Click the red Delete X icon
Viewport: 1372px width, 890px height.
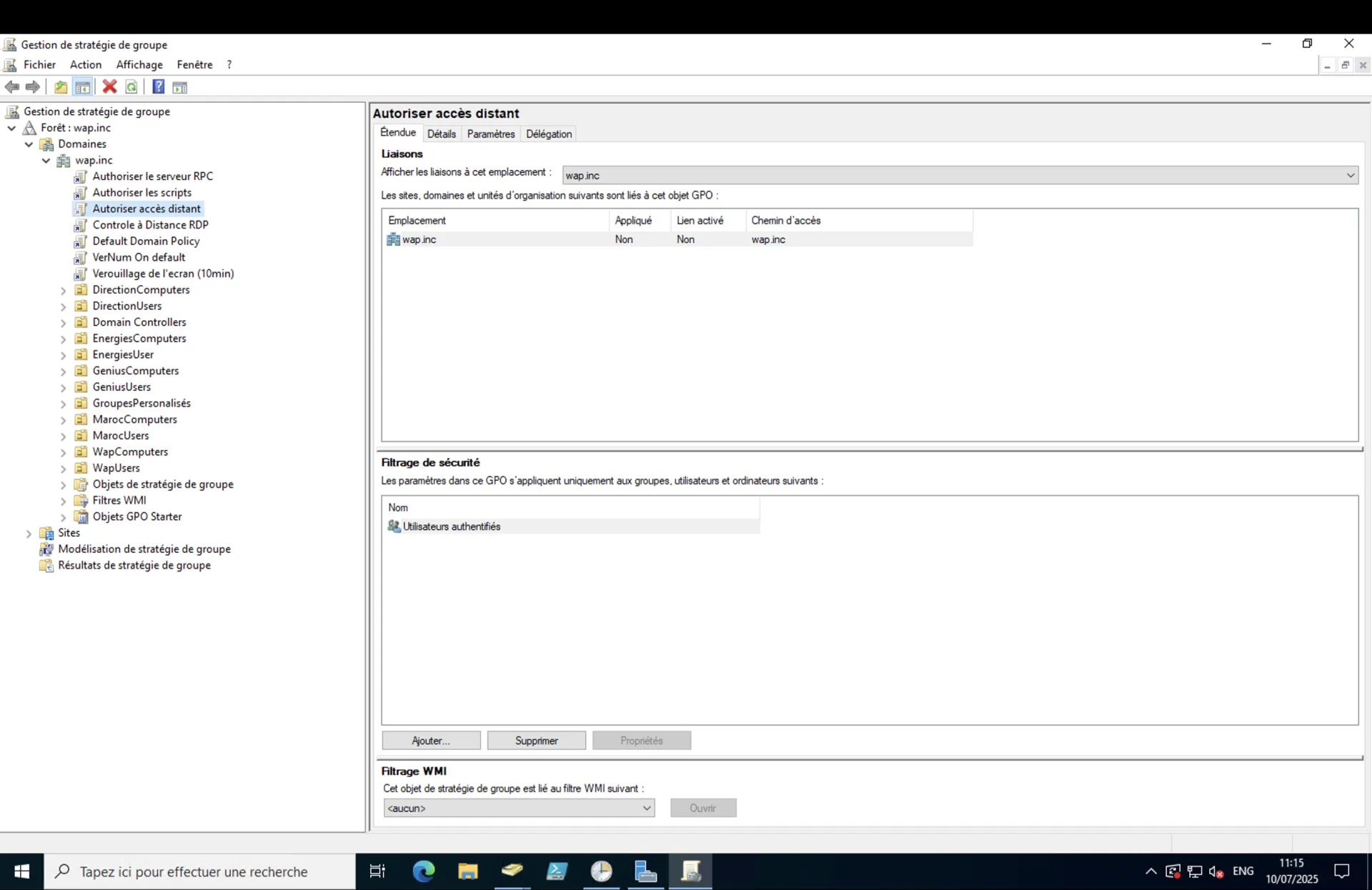pos(109,87)
